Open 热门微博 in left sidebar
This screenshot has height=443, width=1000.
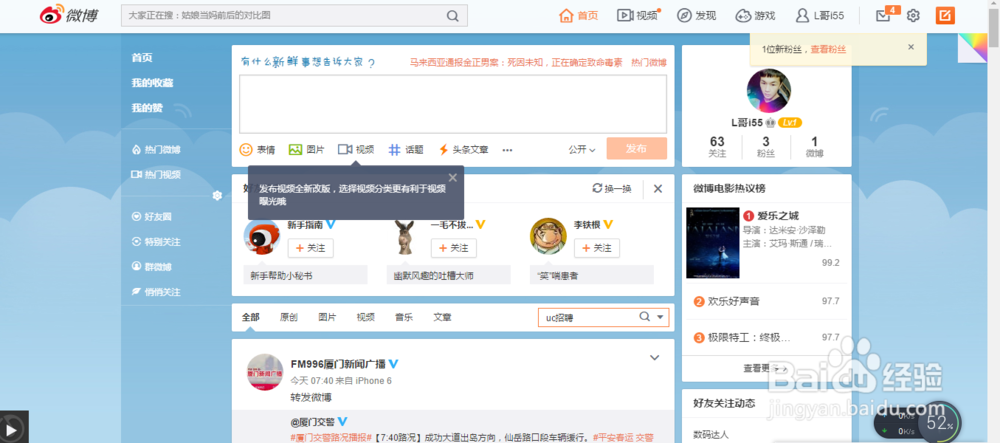[156, 150]
